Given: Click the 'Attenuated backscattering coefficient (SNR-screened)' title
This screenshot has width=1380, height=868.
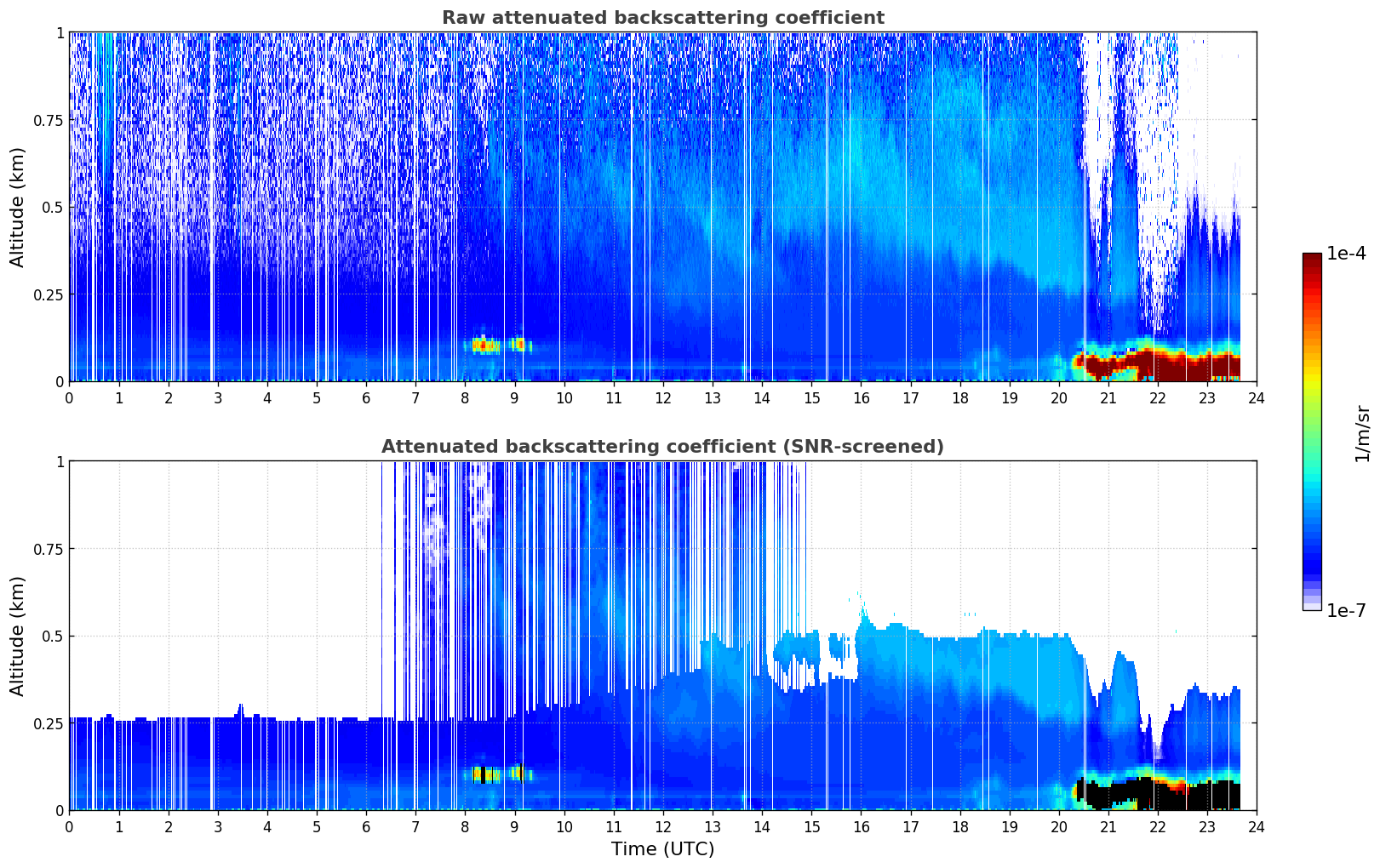Looking at the screenshot, I should click(x=662, y=447).
